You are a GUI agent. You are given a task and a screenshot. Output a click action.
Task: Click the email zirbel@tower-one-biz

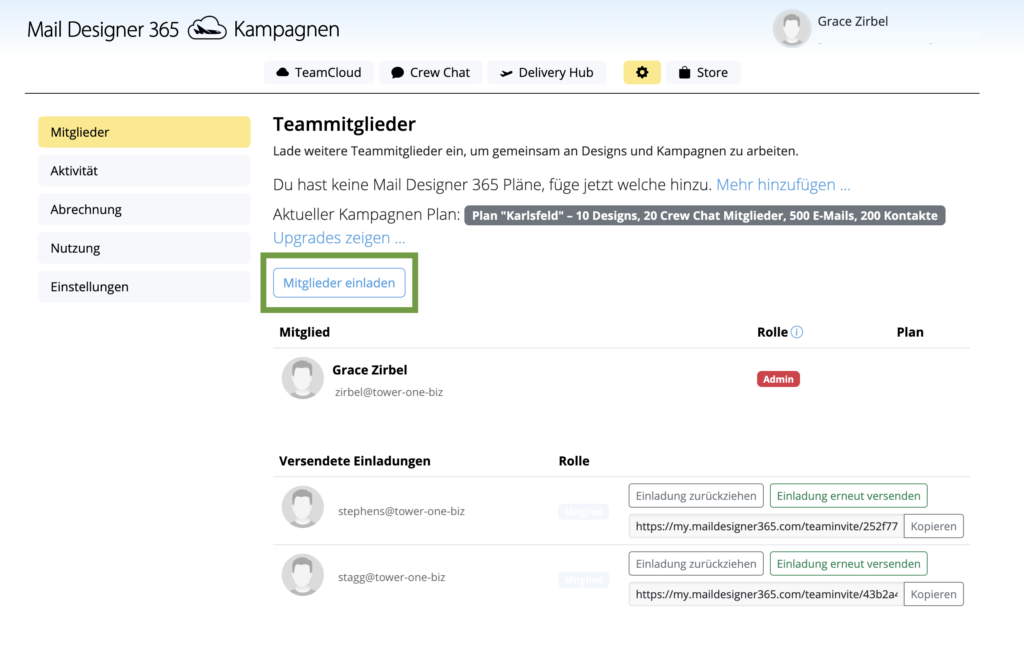click(389, 392)
